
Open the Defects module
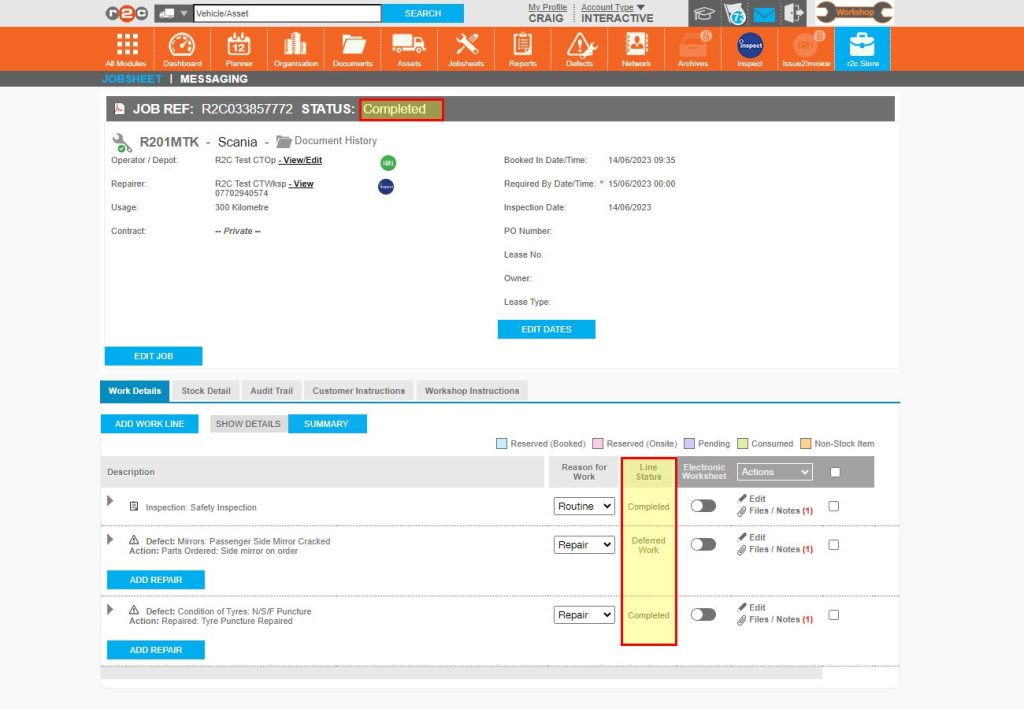[580, 47]
